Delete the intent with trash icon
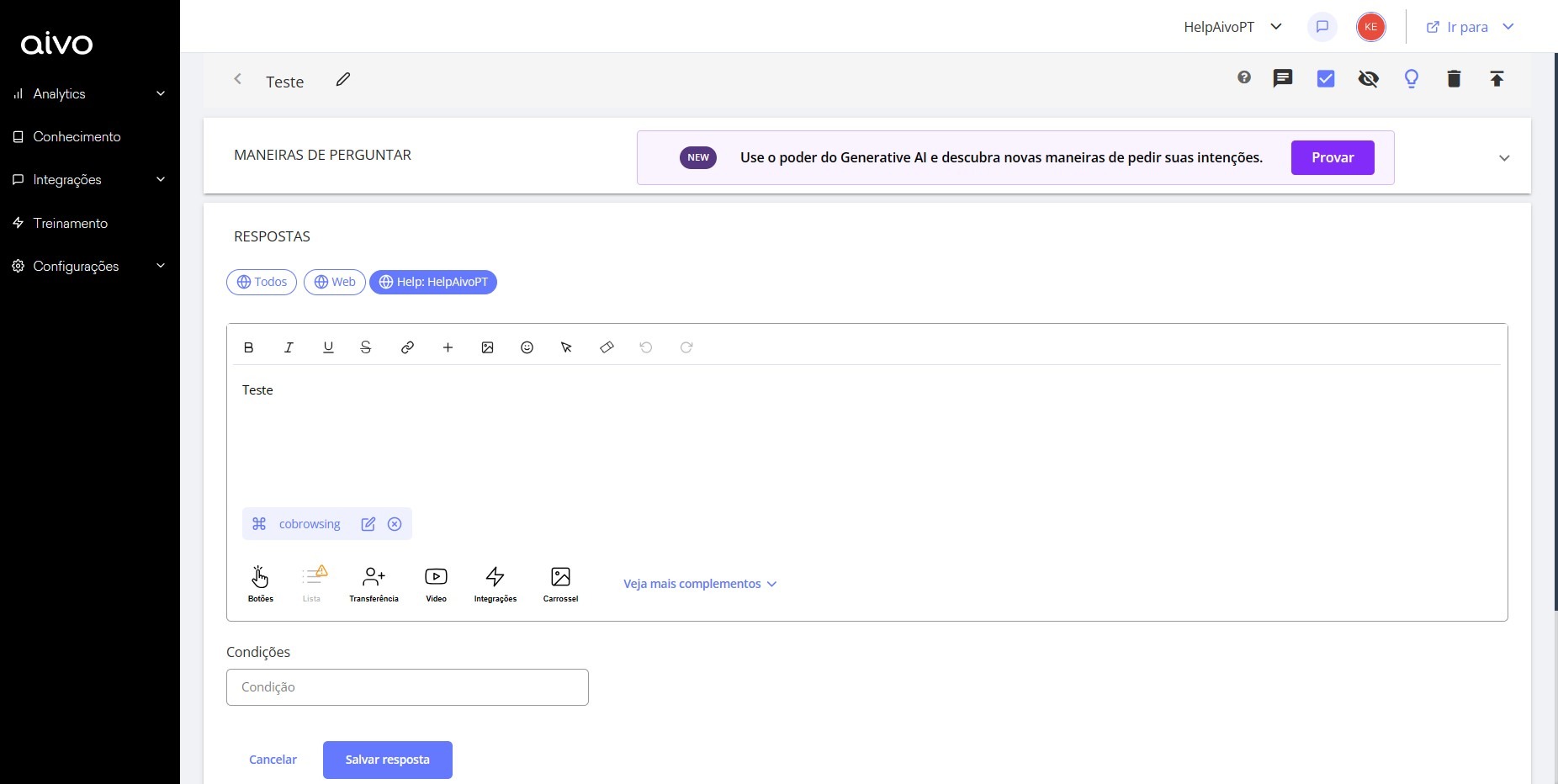Viewport: 1558px width, 784px height. [1454, 79]
